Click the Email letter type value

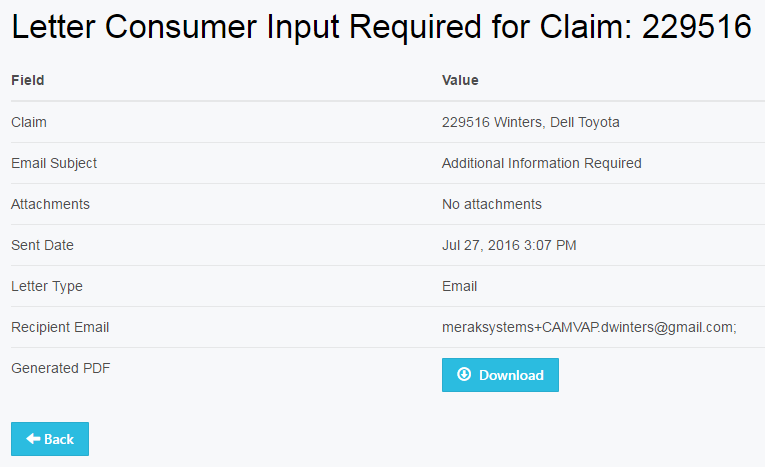[x=459, y=286]
